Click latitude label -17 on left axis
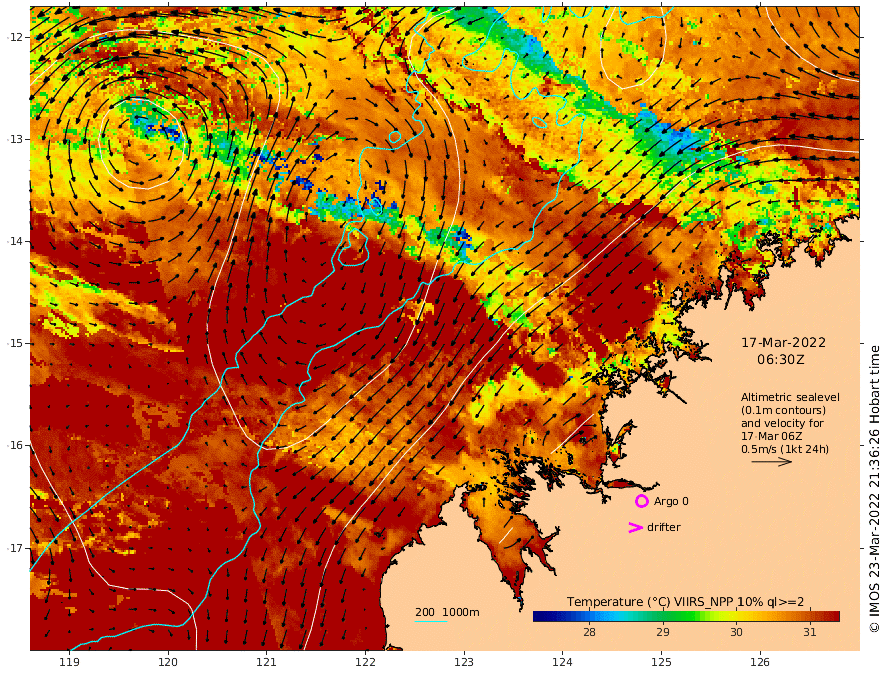The width and height of the screenshot is (880, 680). point(15,548)
